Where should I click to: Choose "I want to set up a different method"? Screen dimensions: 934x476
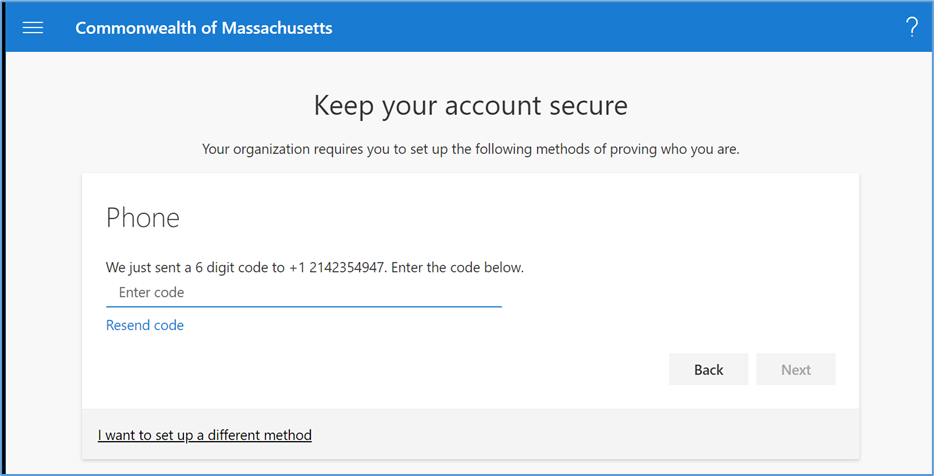tap(205, 435)
